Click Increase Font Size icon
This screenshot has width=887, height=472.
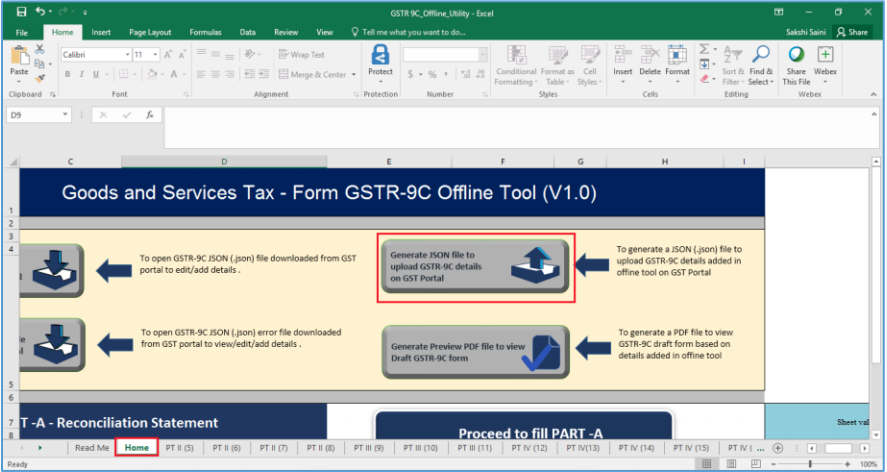(x=168, y=54)
